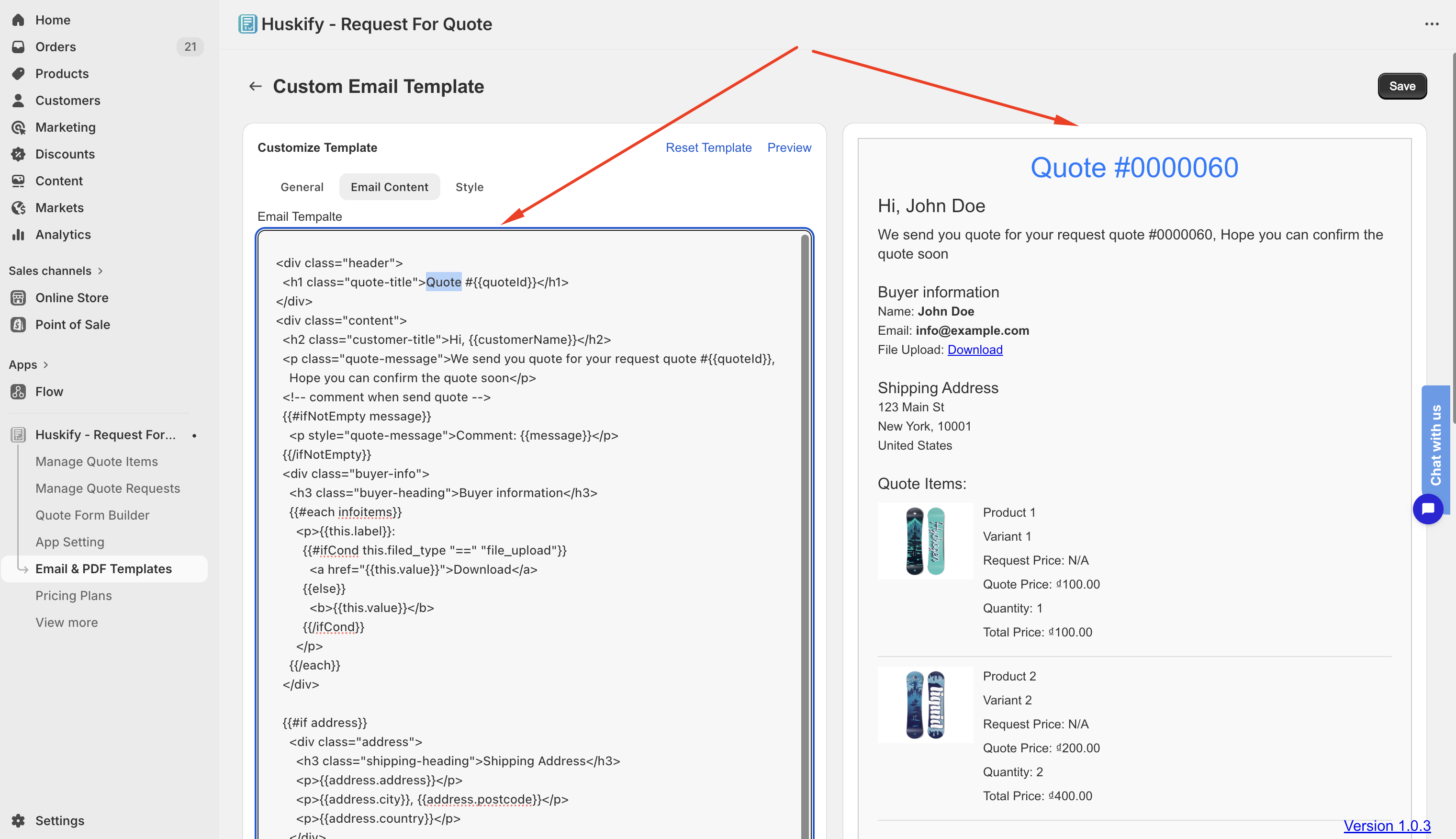Click the Products tag icon

tap(19, 73)
